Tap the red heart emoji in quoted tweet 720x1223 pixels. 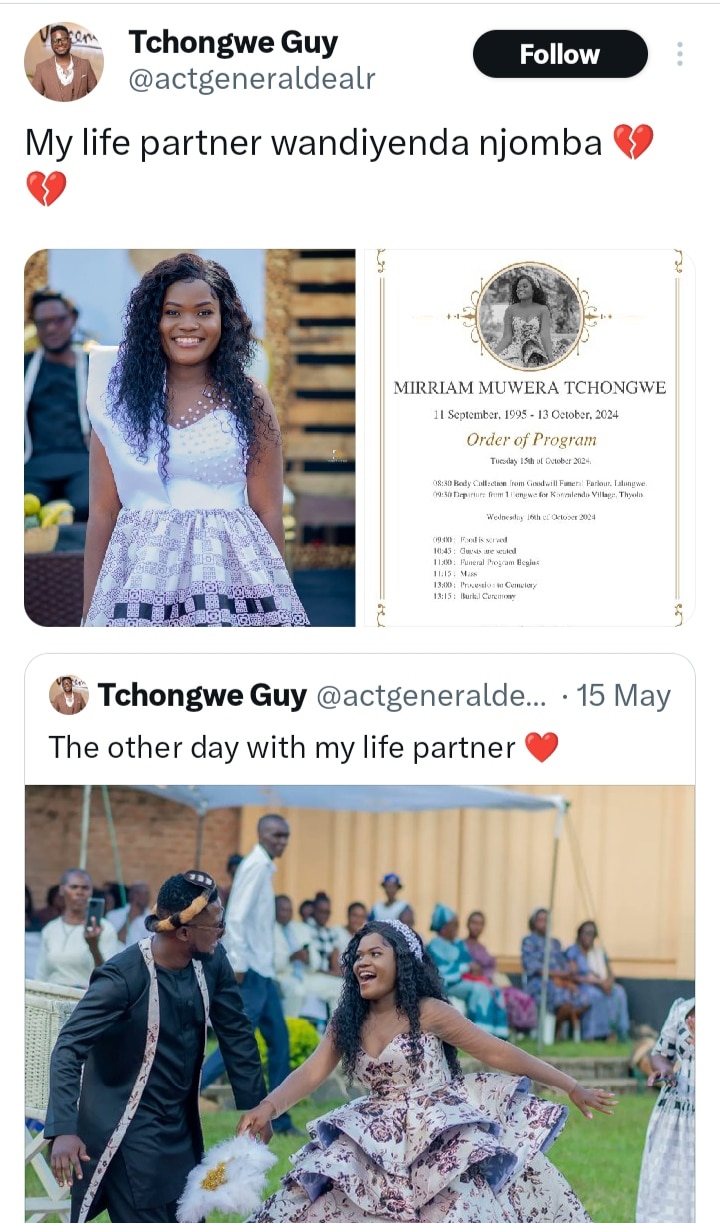pos(542,747)
